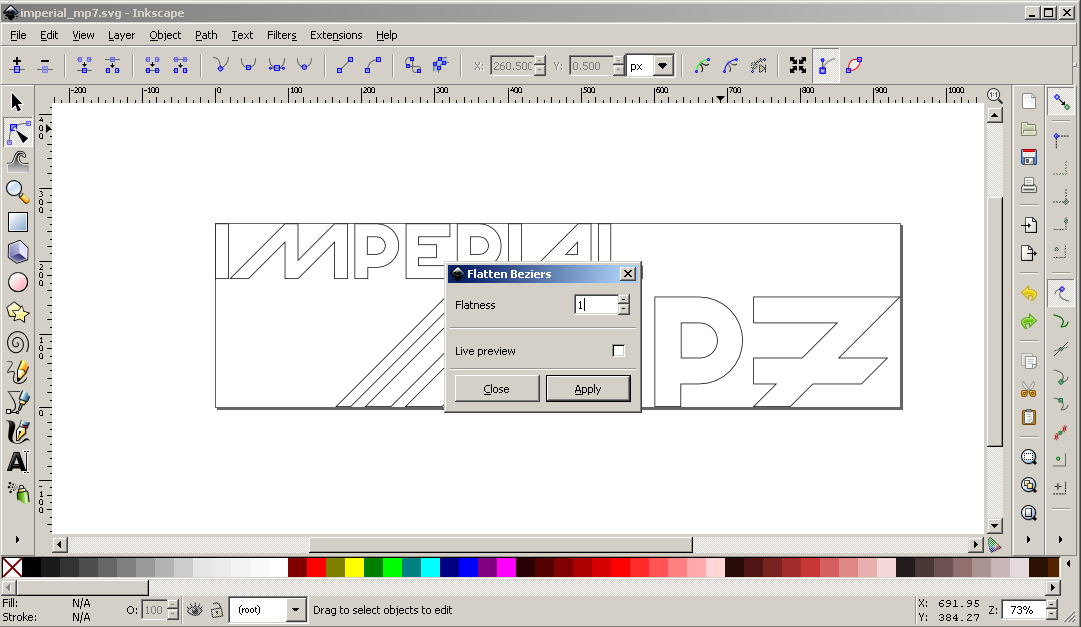Pick the Text tool in toolbox
Image resolution: width=1081 pixels, height=627 pixels.
pyautogui.click(x=17, y=462)
